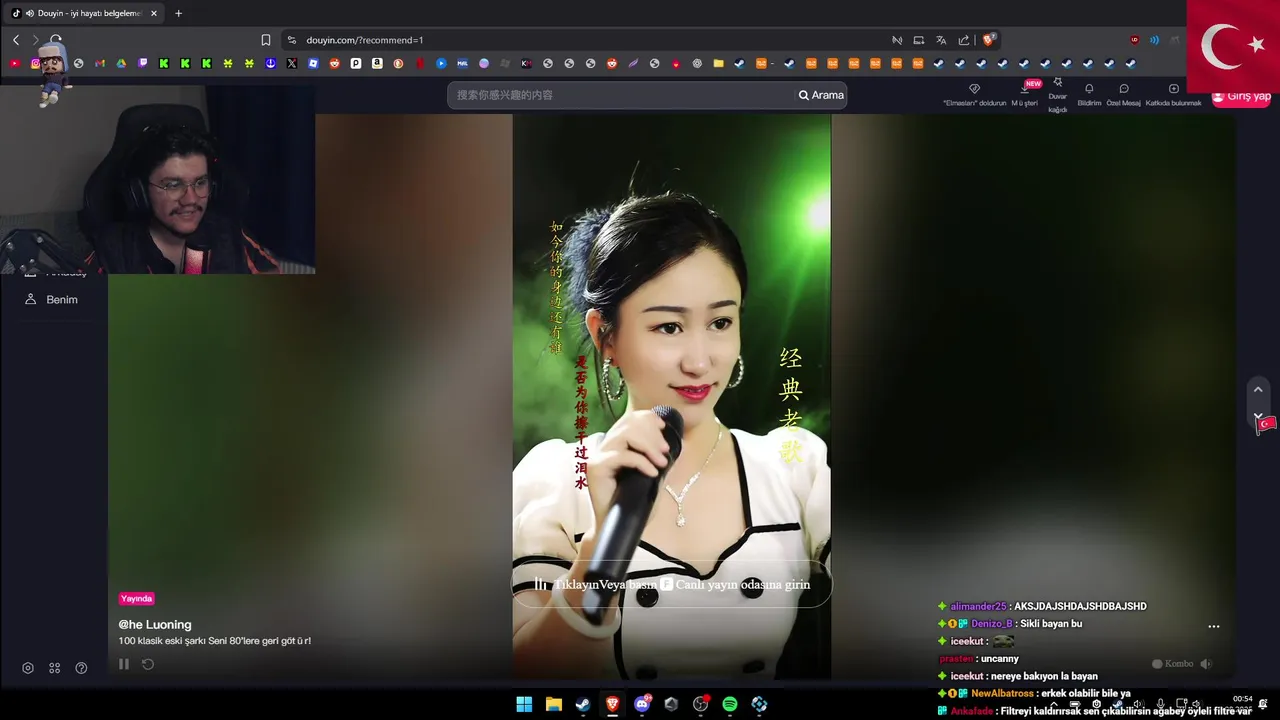This screenshot has width=1280, height=720.
Task: Focus the Douyin search input field
Action: pos(622,95)
